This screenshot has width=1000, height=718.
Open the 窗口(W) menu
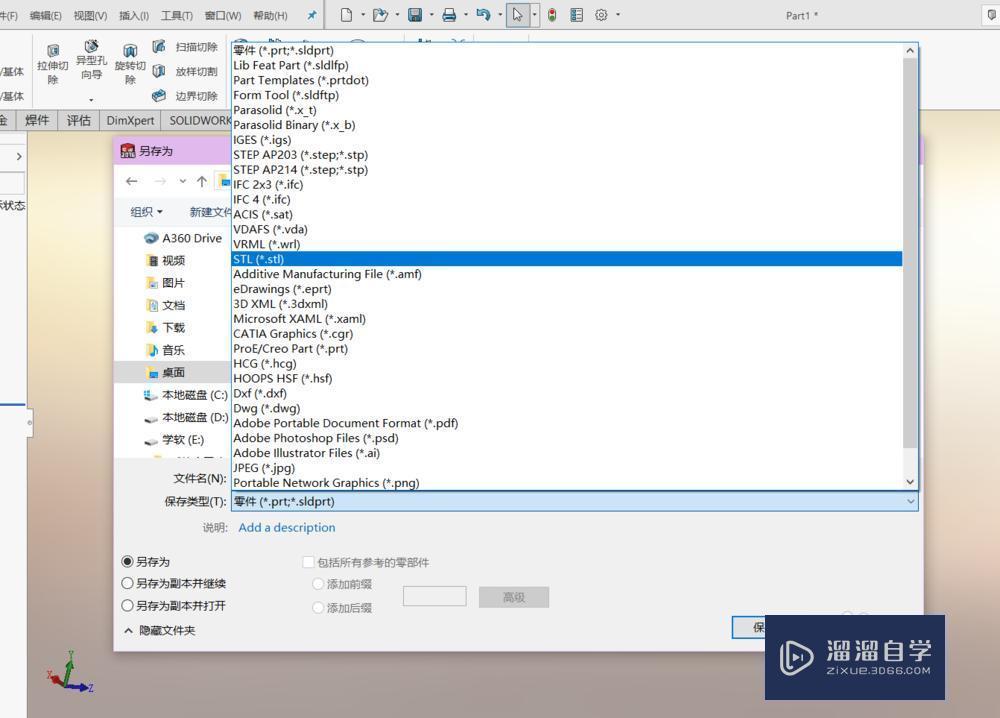click(223, 15)
